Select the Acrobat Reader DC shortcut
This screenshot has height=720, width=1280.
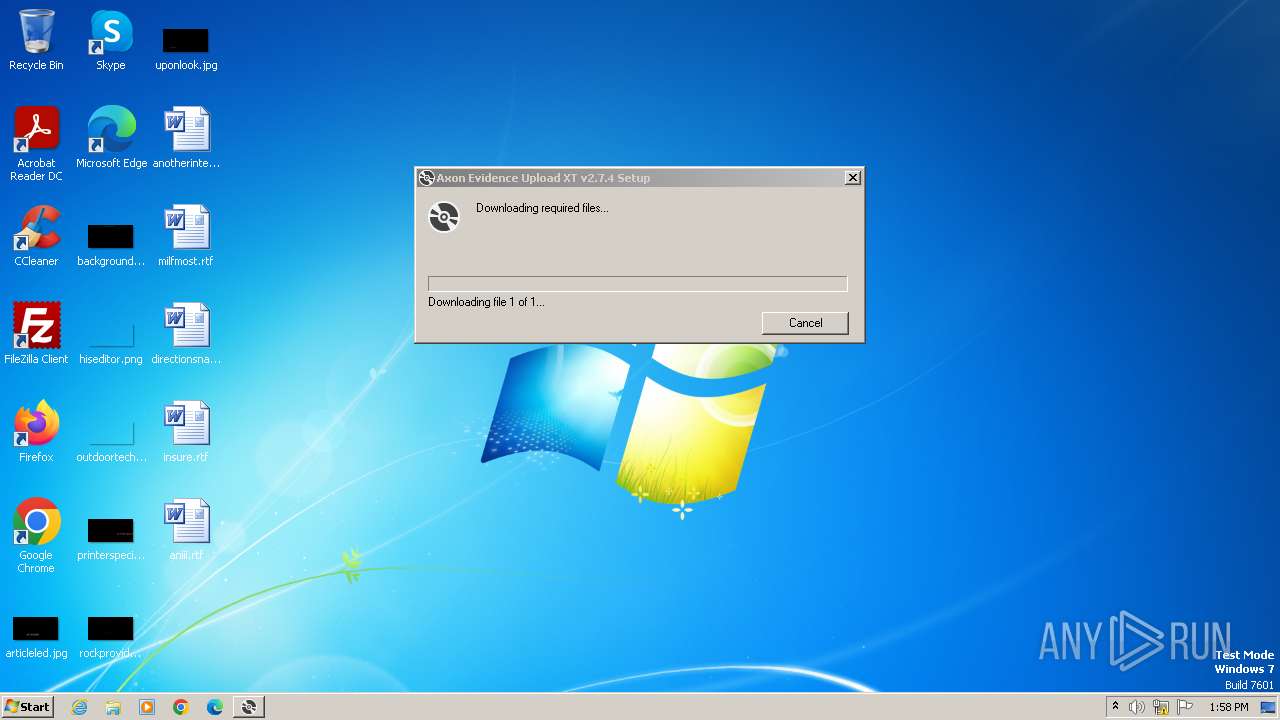(36, 144)
